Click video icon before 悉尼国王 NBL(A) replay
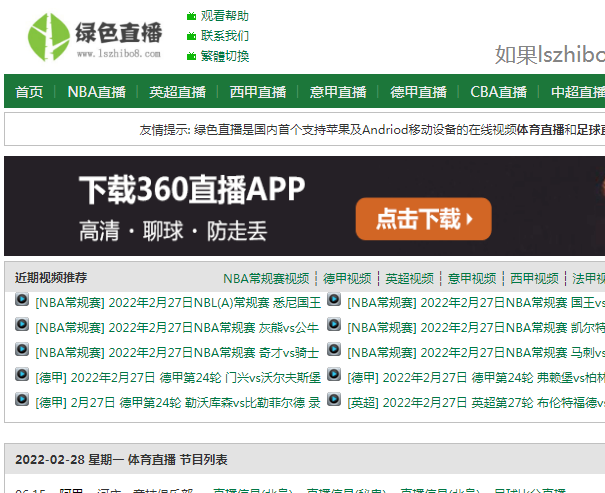The image size is (605, 493). pos(22,301)
